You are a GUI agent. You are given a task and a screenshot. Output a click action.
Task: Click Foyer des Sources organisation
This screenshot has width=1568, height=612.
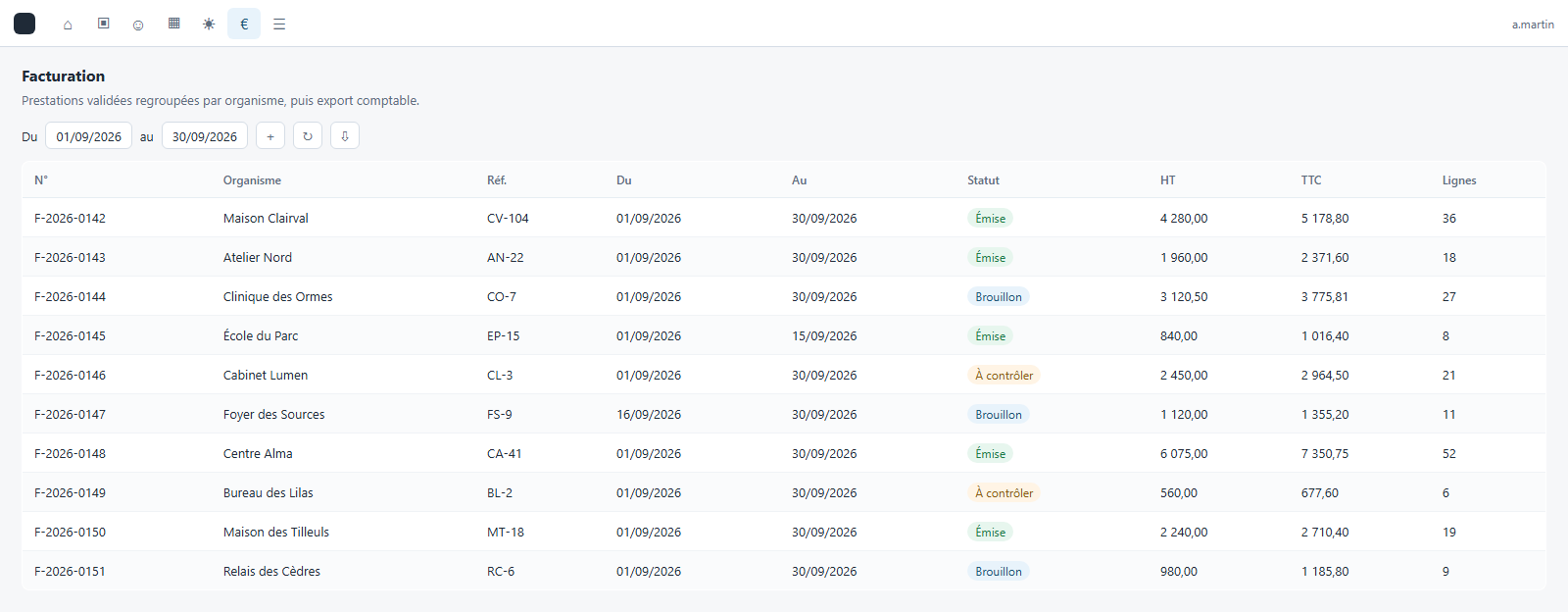pos(274,415)
